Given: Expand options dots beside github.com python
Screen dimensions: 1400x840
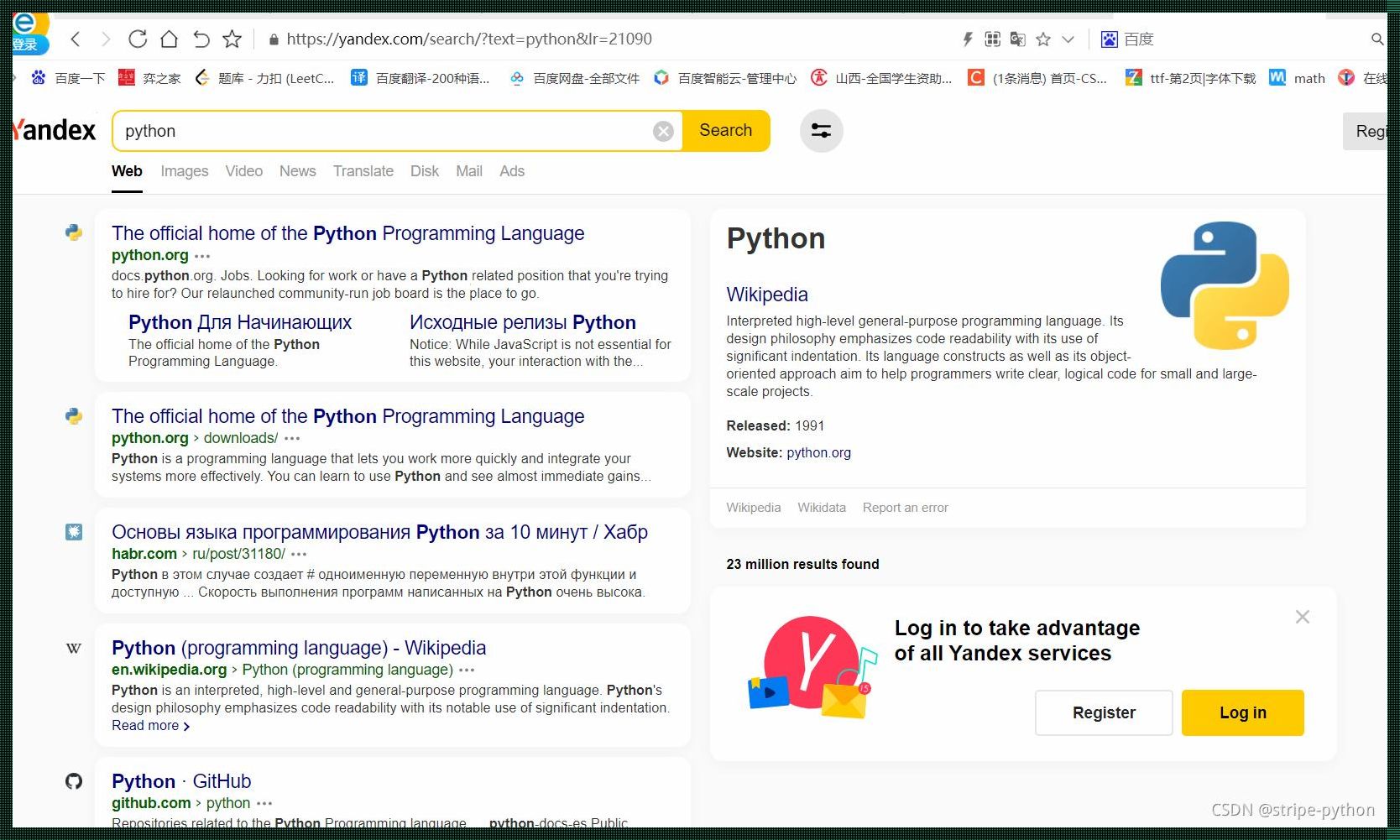Looking at the screenshot, I should [264, 804].
